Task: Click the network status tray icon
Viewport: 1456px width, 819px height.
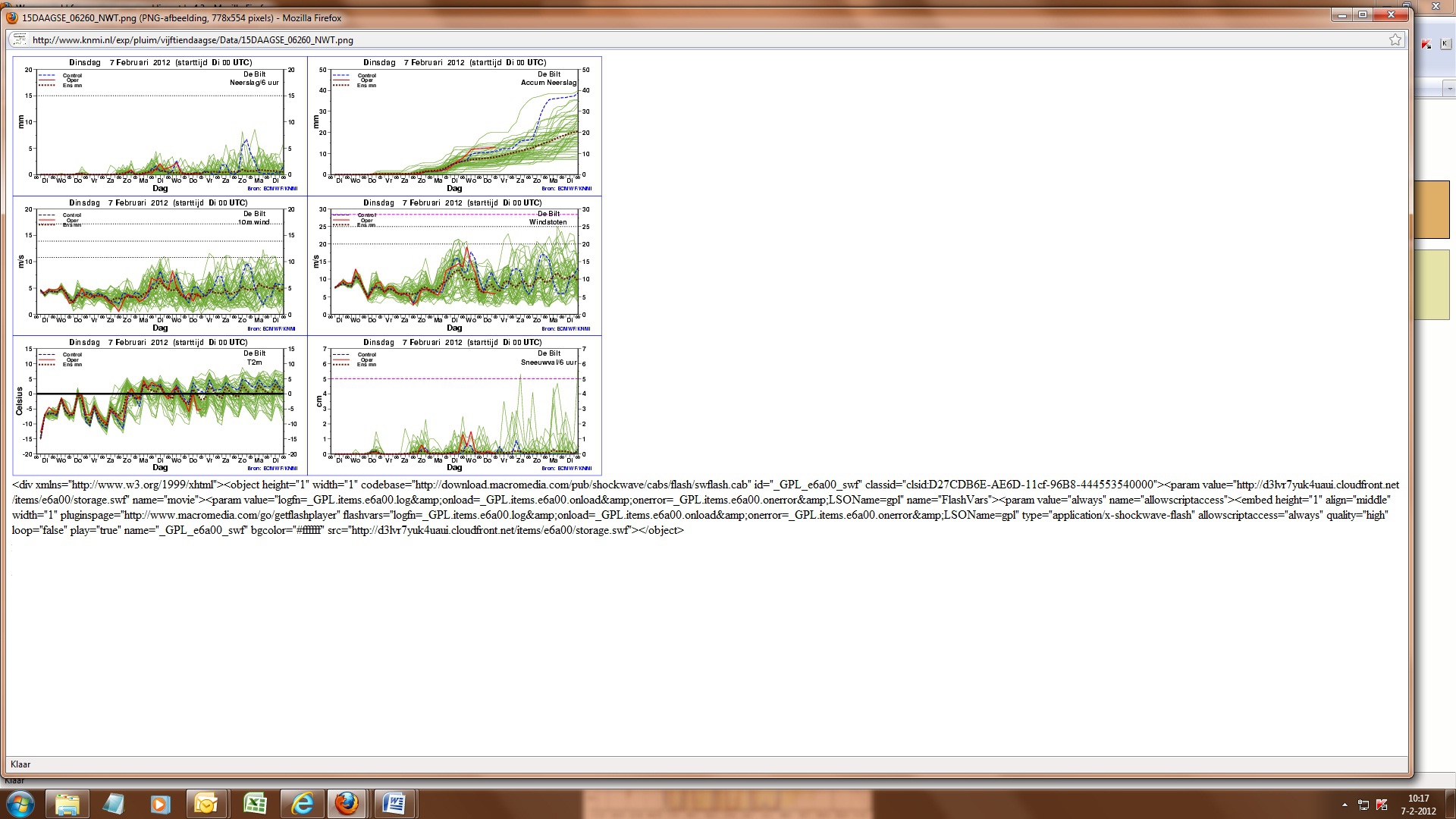Action: click(1363, 805)
